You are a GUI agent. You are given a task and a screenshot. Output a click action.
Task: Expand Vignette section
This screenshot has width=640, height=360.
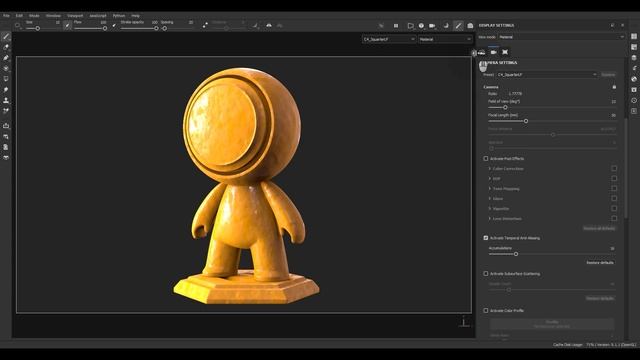[x=489, y=208]
